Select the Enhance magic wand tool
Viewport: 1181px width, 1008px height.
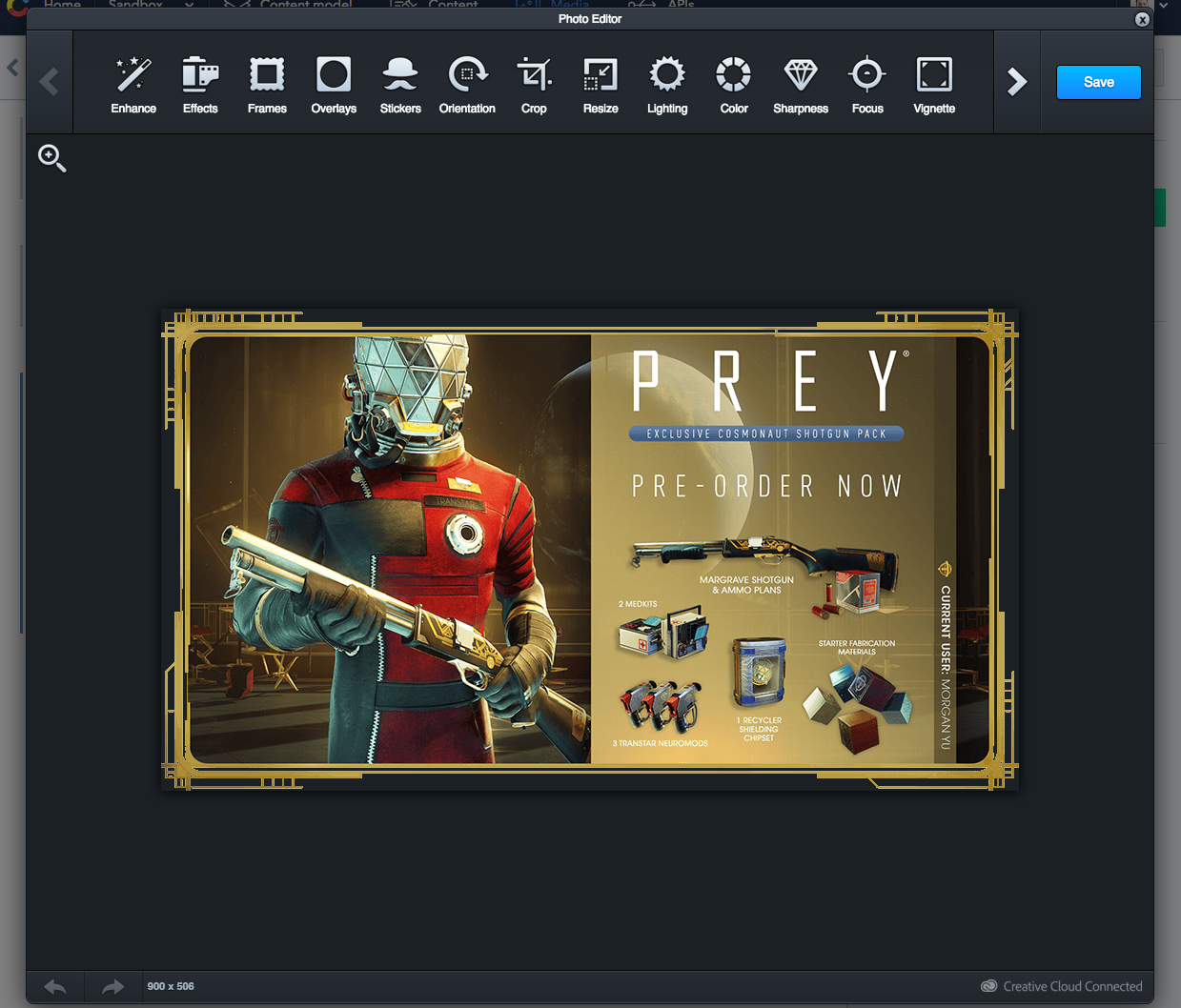pyautogui.click(x=133, y=86)
